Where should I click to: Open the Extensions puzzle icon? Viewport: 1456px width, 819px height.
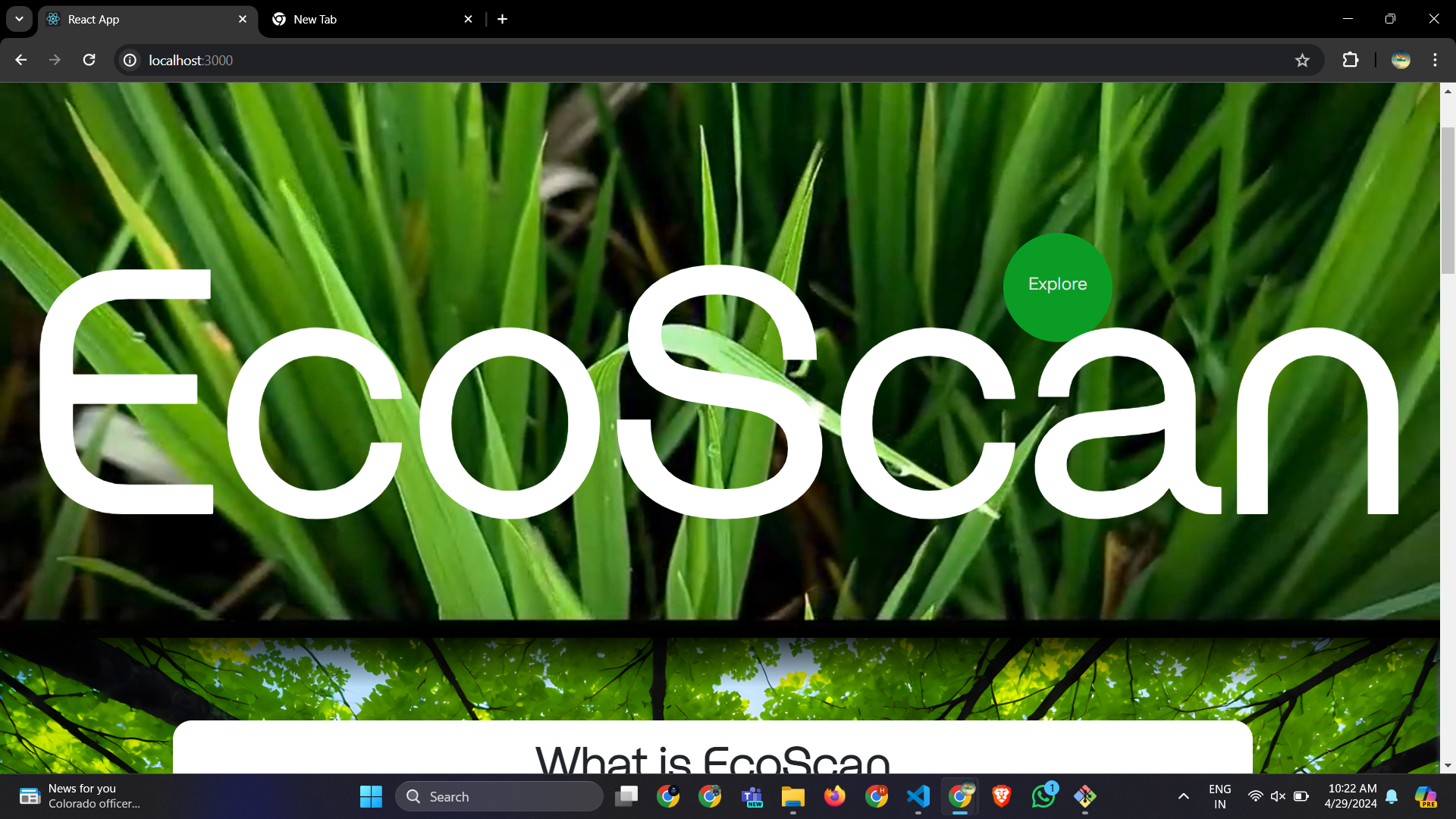click(x=1351, y=60)
